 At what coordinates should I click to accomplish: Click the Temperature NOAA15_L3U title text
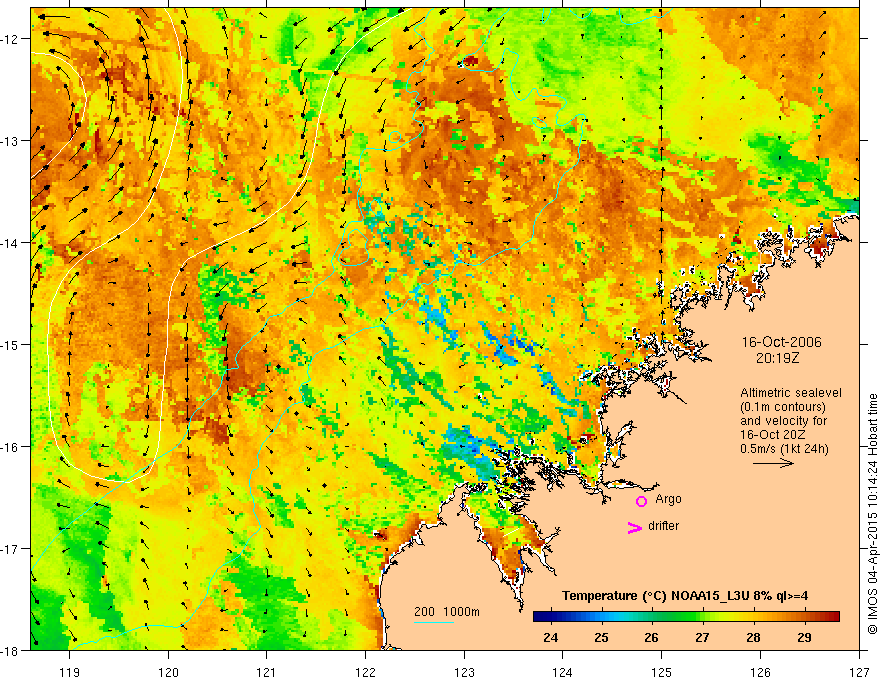coord(685,595)
